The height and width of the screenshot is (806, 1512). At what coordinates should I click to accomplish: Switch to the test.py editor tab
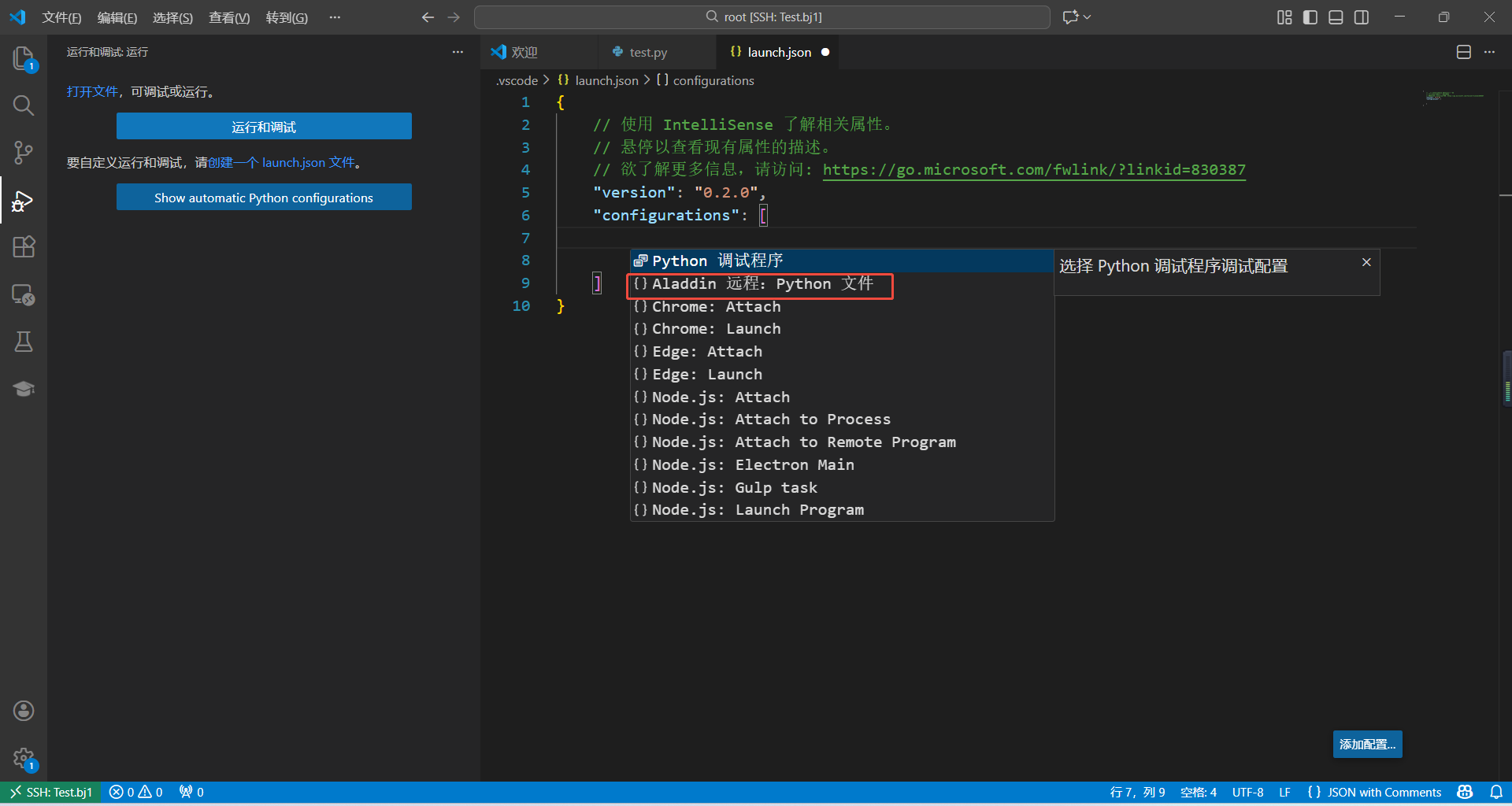pos(647,53)
